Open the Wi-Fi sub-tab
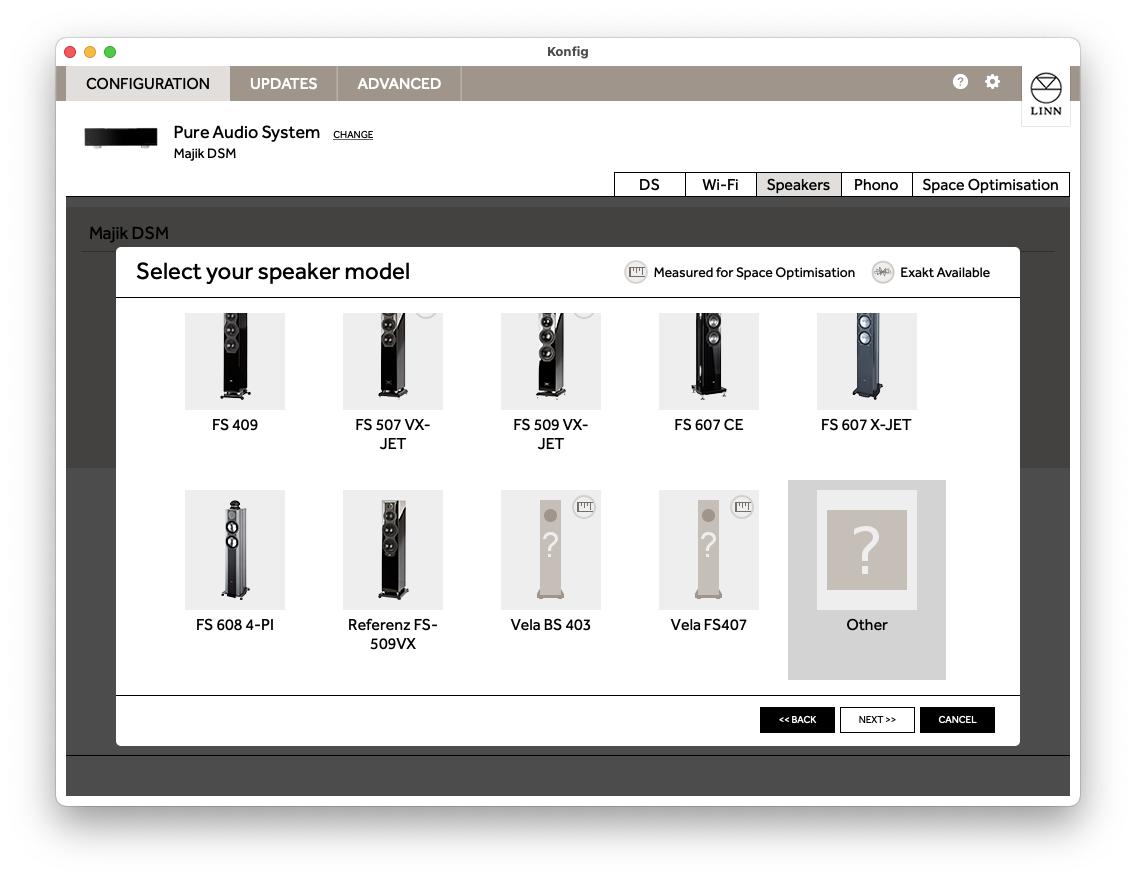 [x=720, y=185]
